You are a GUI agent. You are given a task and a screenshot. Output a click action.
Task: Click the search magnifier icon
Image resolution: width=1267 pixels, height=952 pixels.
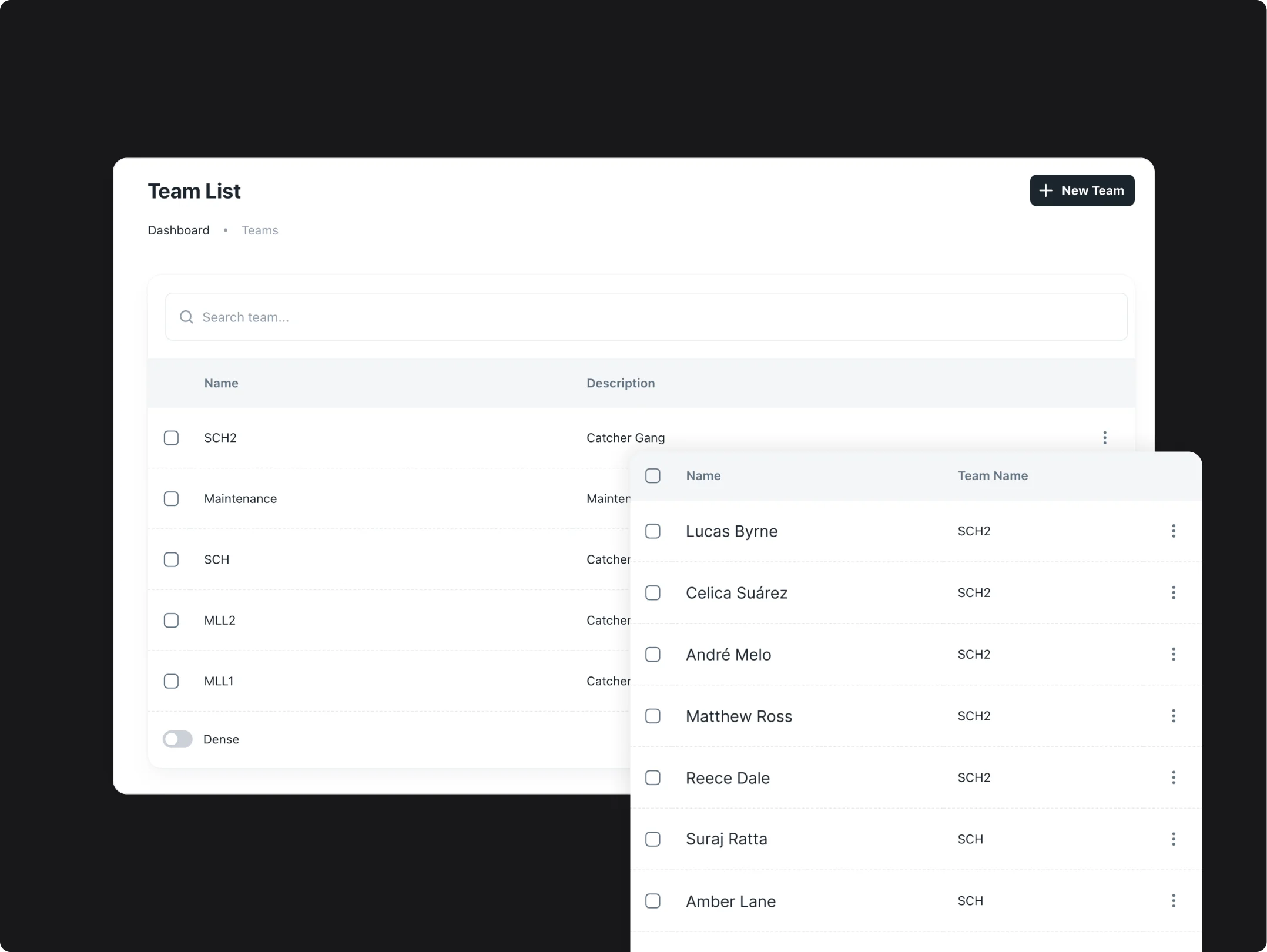[x=186, y=317]
